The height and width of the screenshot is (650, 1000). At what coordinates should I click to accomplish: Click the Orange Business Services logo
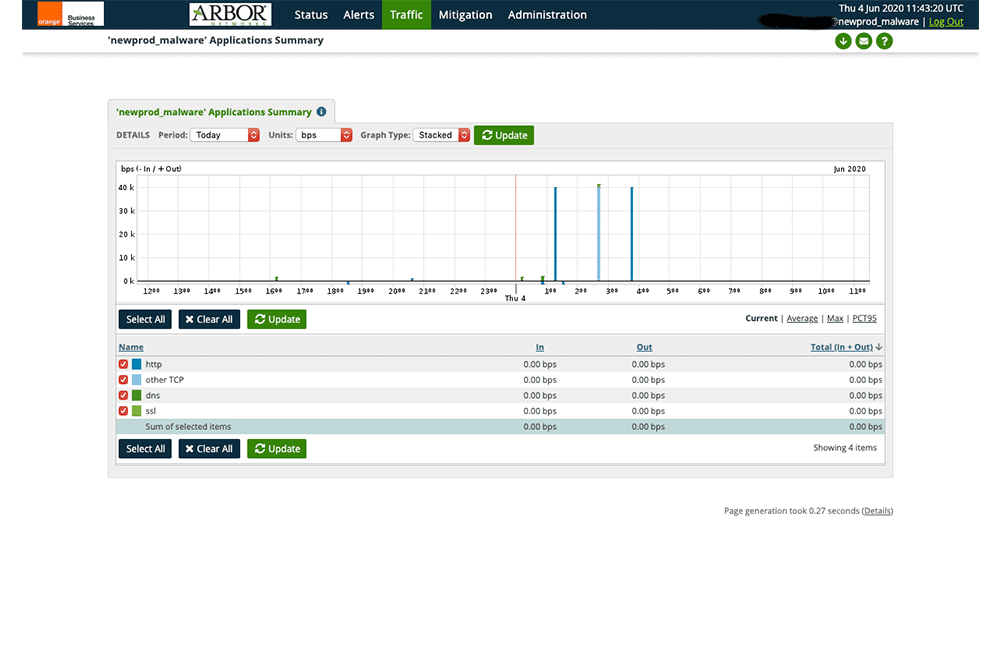pos(70,14)
